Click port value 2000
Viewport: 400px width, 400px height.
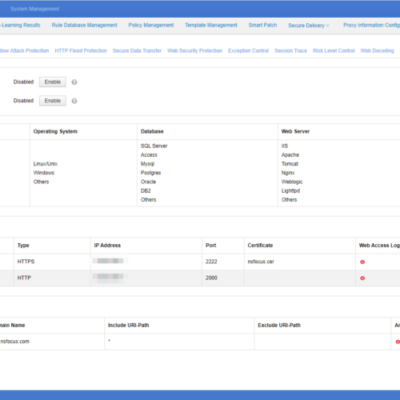coord(211,278)
